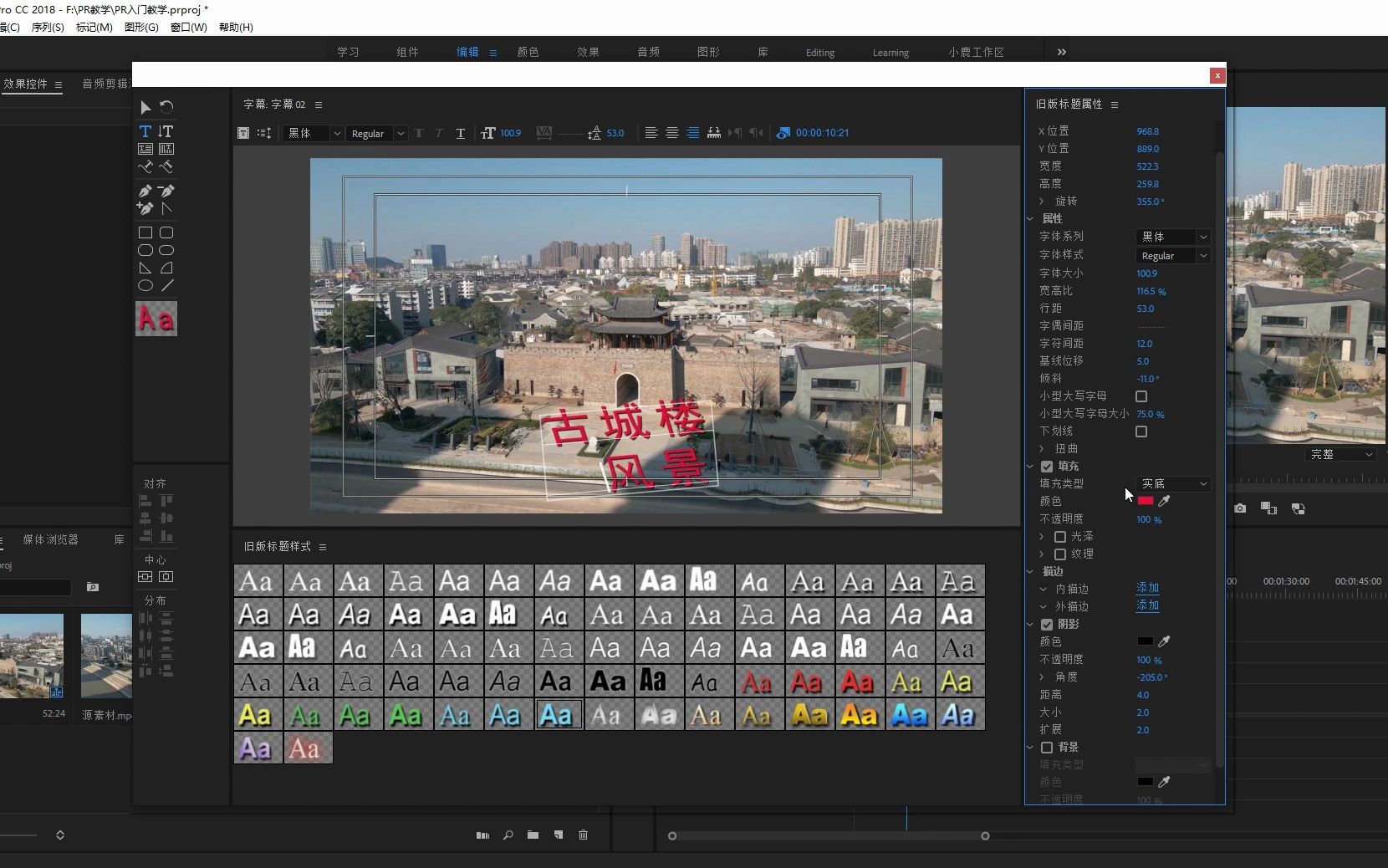
Task: Click the Selection arrow tool
Action: click(x=145, y=107)
